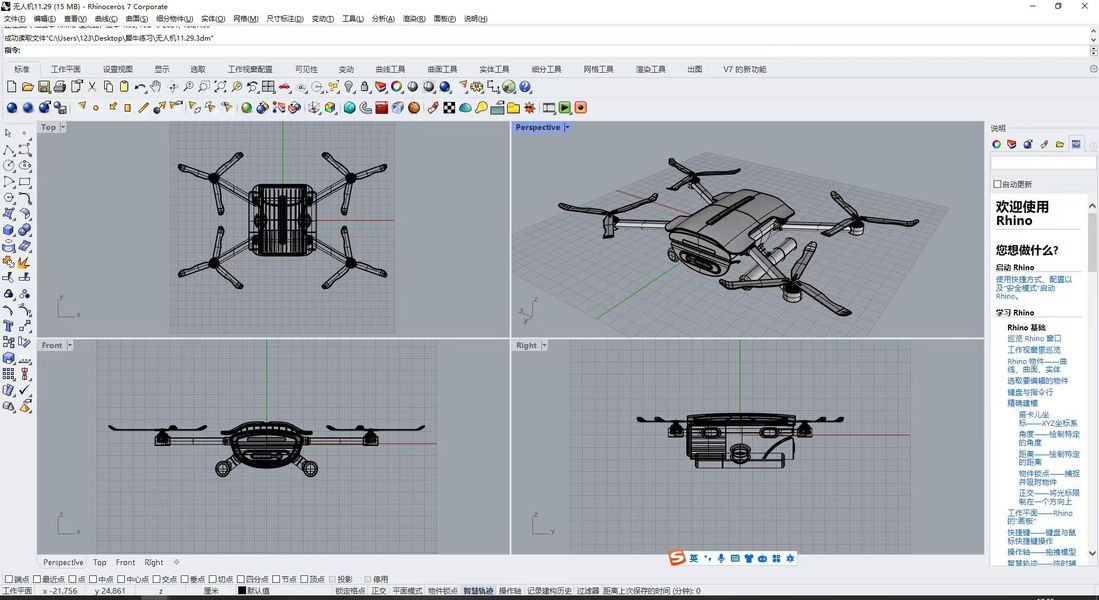Click the New file icon

point(11,86)
